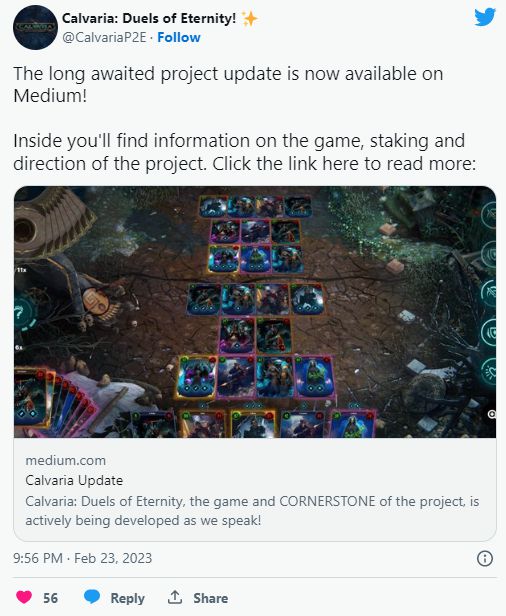Open the tweet info circle icon
The width and height of the screenshot is (506, 616).
coord(485,558)
